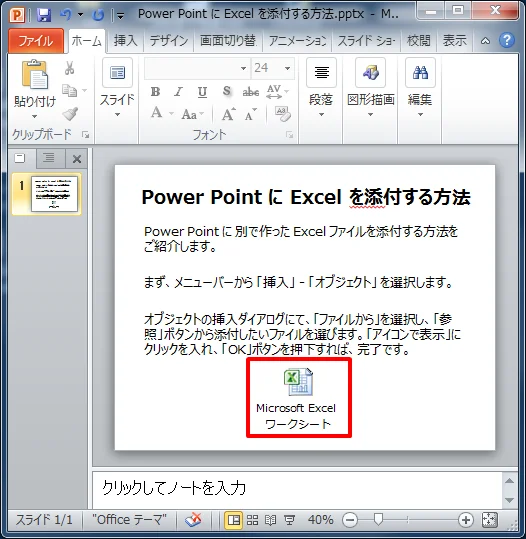Switch to the Transitions (画面切り替え) tab

(228, 41)
